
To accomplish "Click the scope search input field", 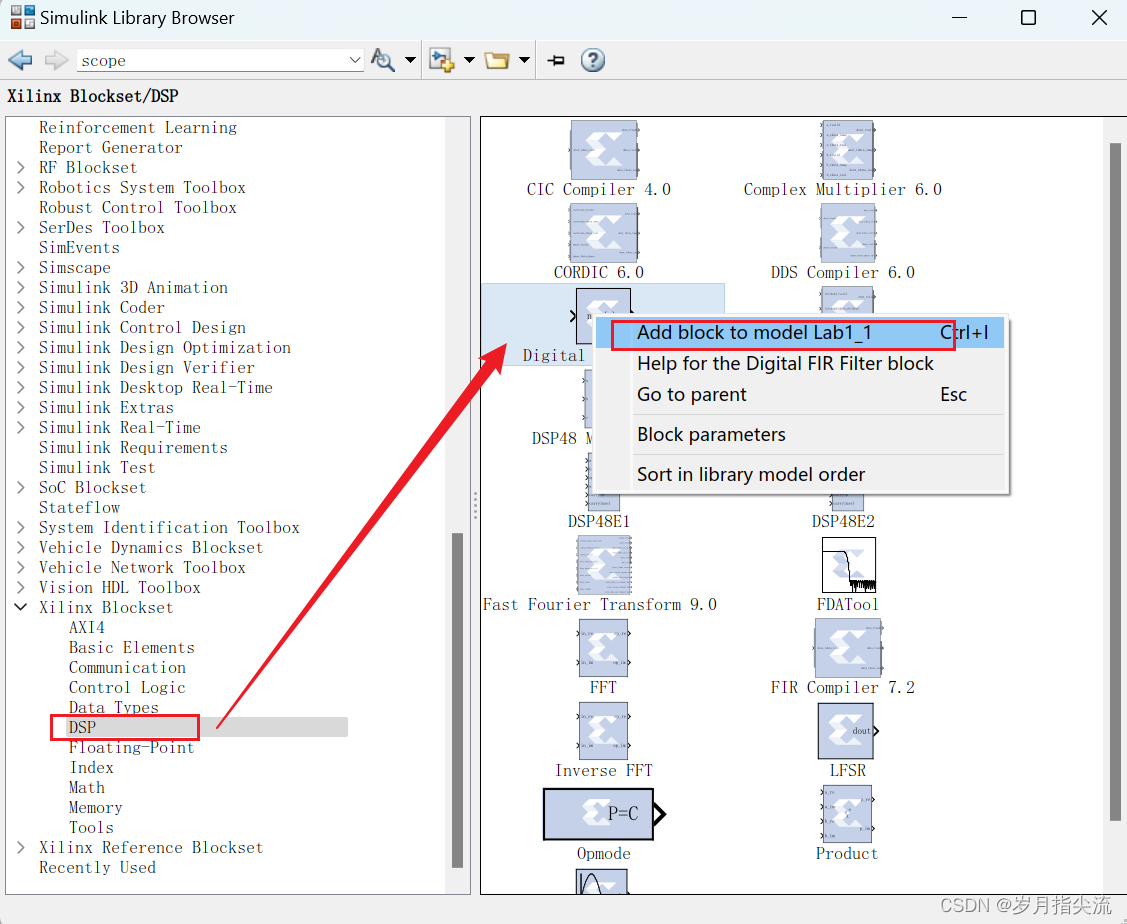I will pos(212,60).
